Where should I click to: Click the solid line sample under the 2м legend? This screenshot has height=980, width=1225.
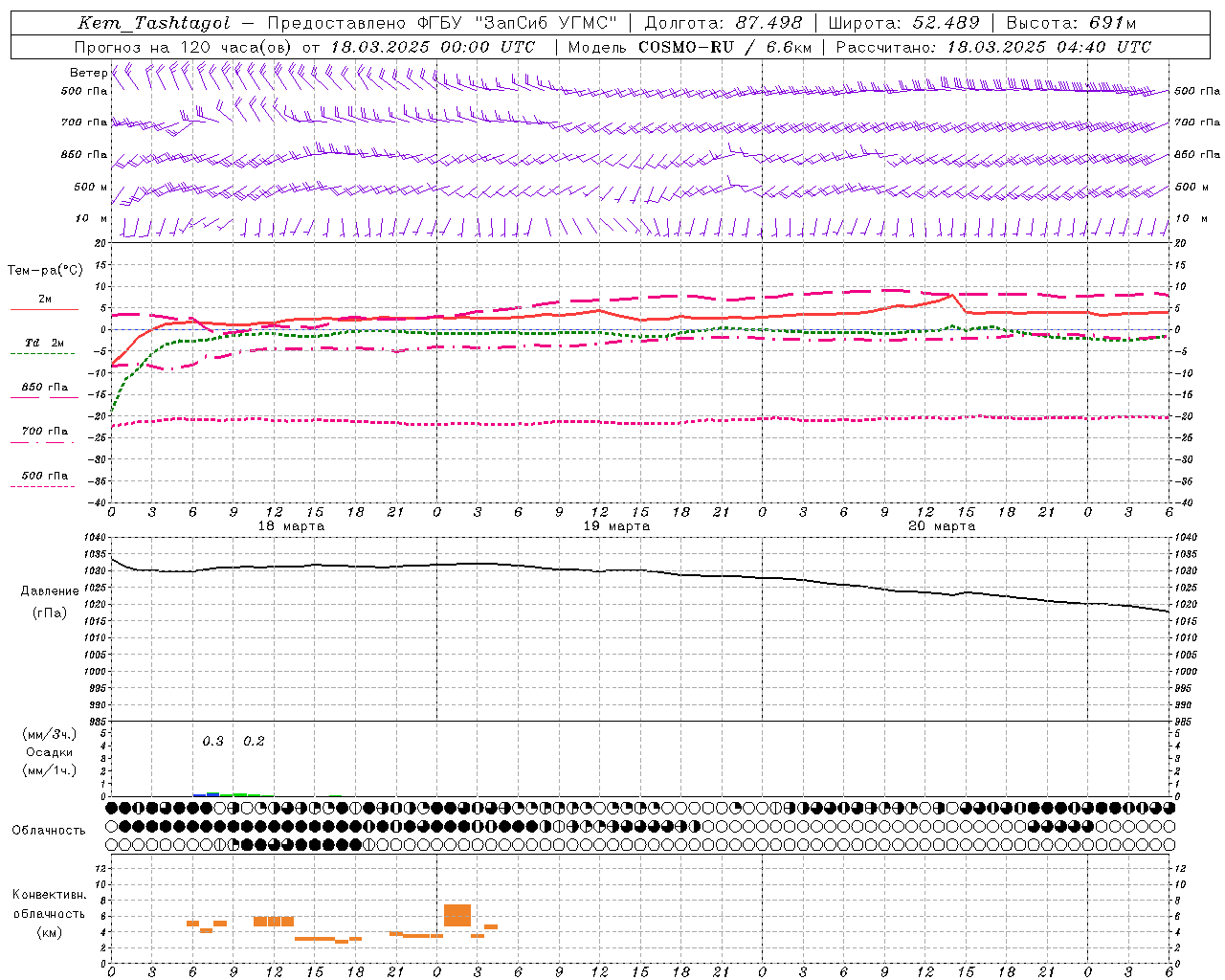click(x=44, y=310)
